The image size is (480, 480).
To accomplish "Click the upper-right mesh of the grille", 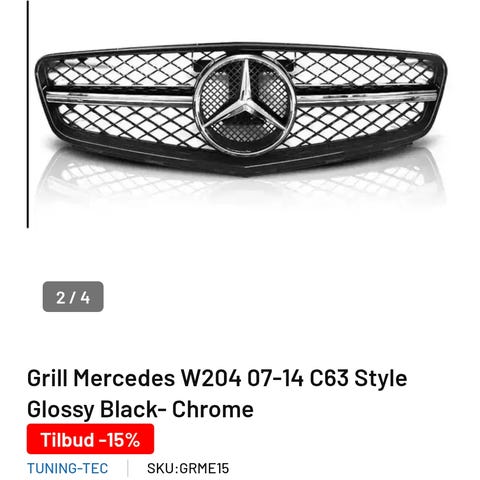I will tap(360, 69).
